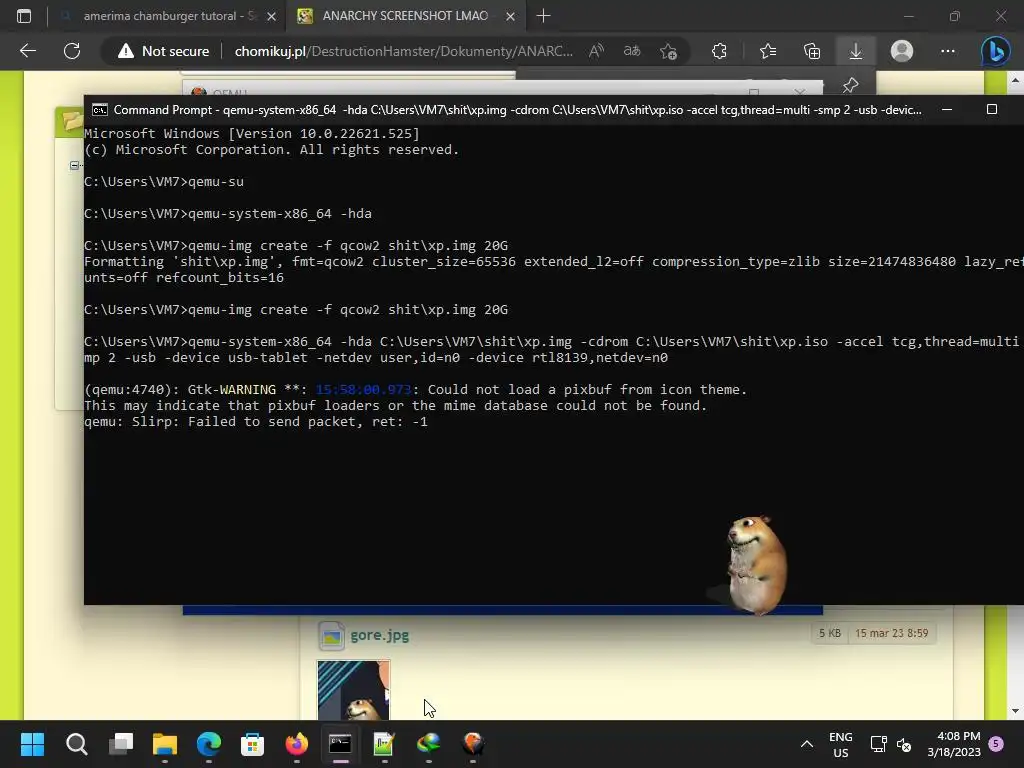Open Internet Download Manager taskbar icon

coord(428,744)
